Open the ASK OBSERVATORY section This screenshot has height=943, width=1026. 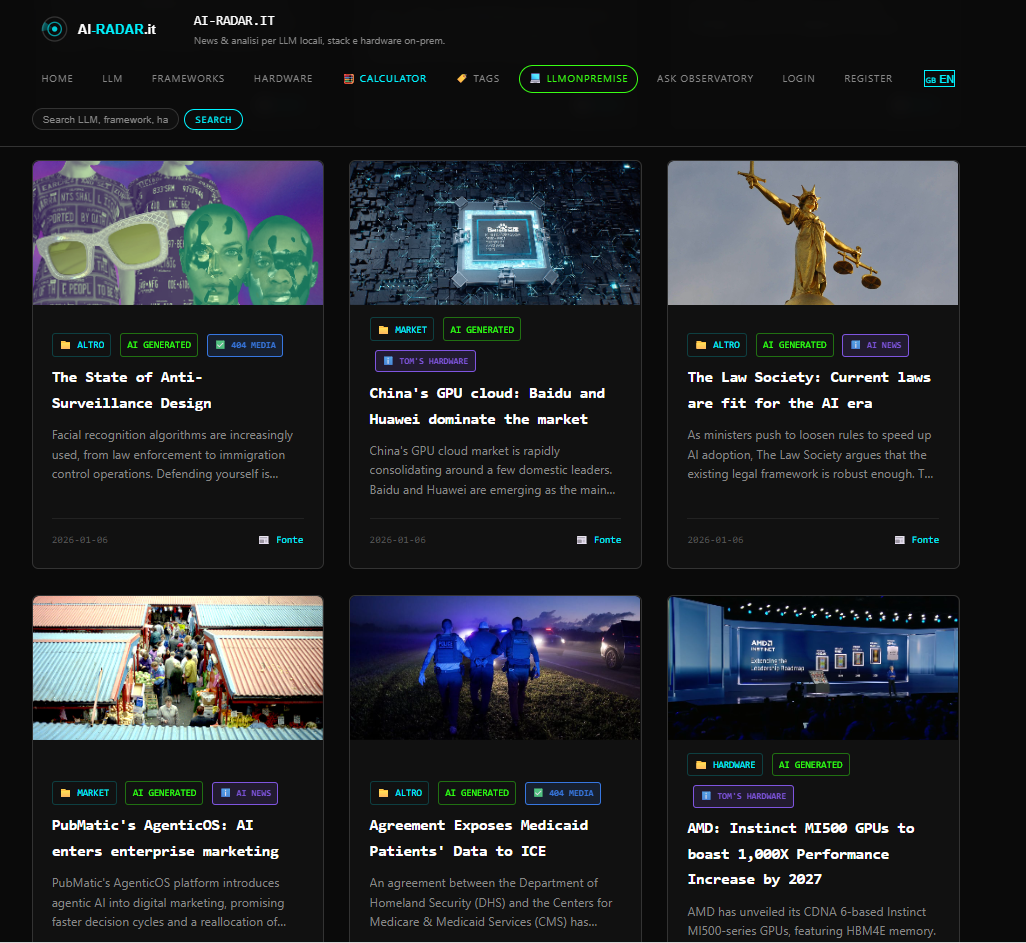704,78
